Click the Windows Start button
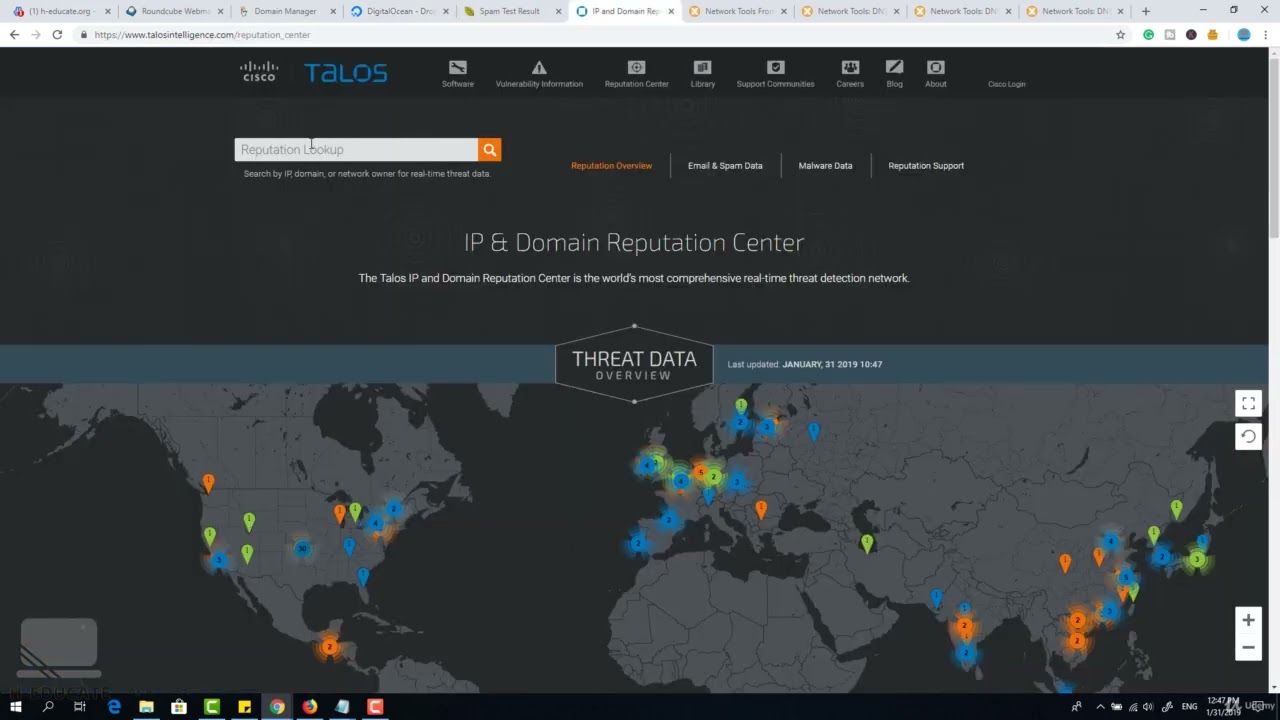 [16, 707]
